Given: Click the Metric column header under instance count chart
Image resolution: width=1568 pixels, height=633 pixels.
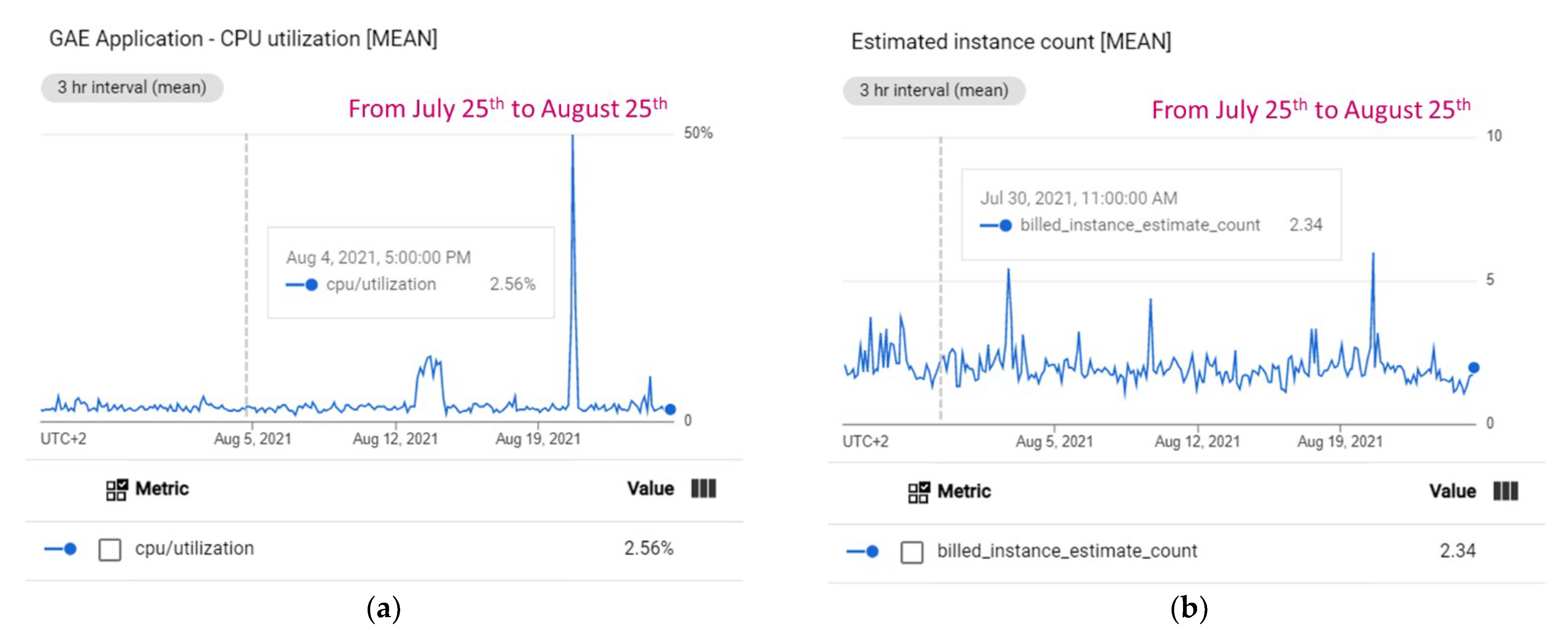Looking at the screenshot, I should pyautogui.click(x=964, y=491).
